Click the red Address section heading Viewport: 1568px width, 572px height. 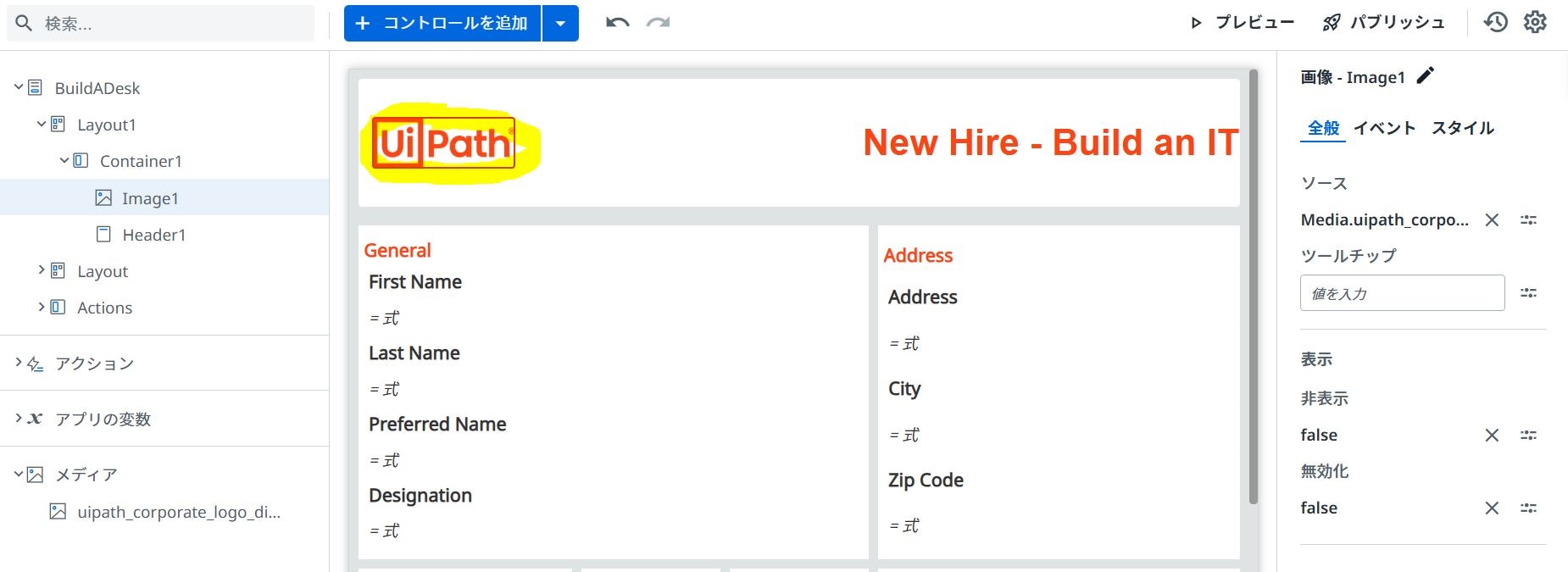tap(918, 255)
